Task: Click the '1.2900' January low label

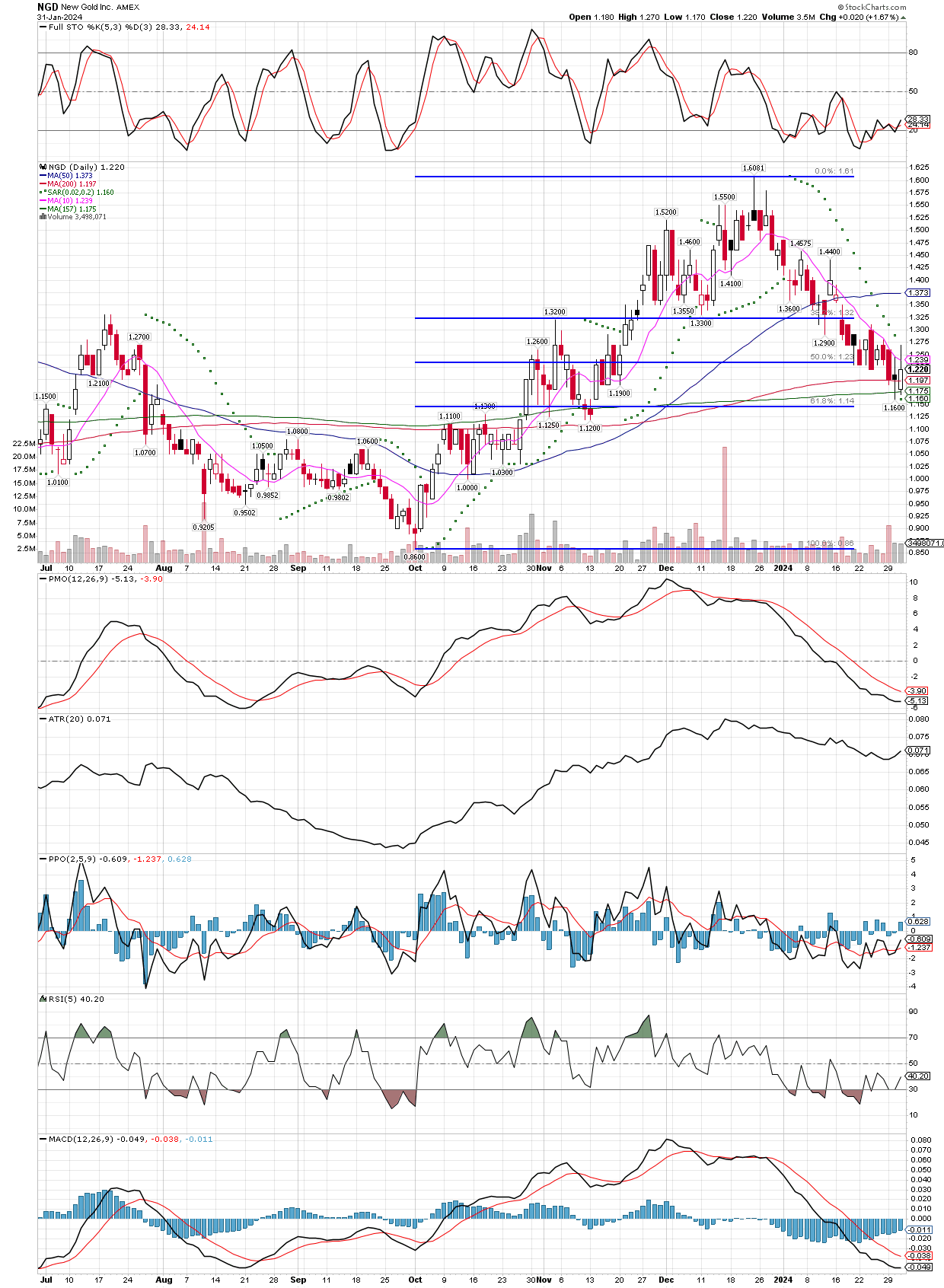Action: pos(824,343)
